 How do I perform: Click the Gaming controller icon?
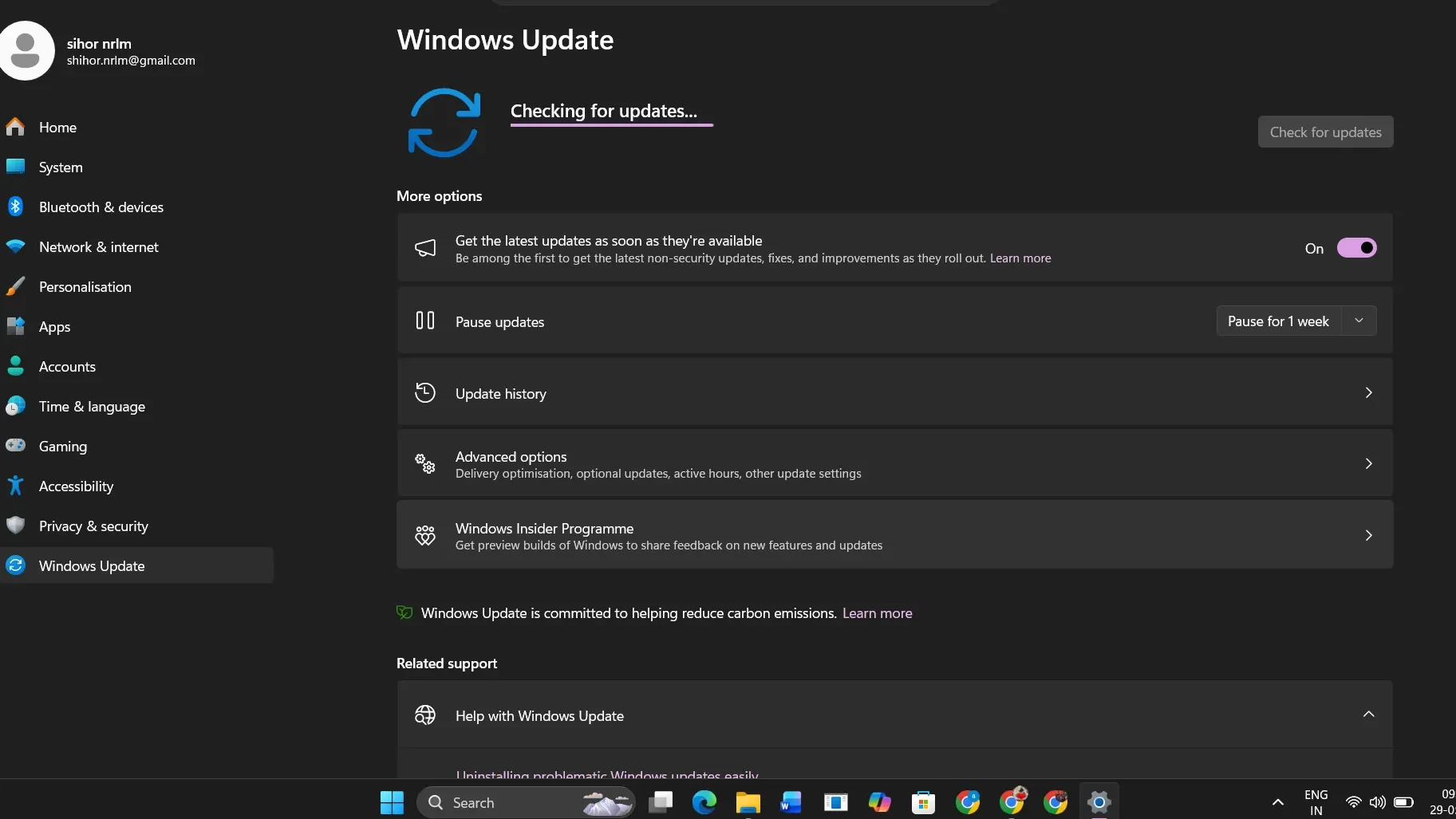pos(15,446)
